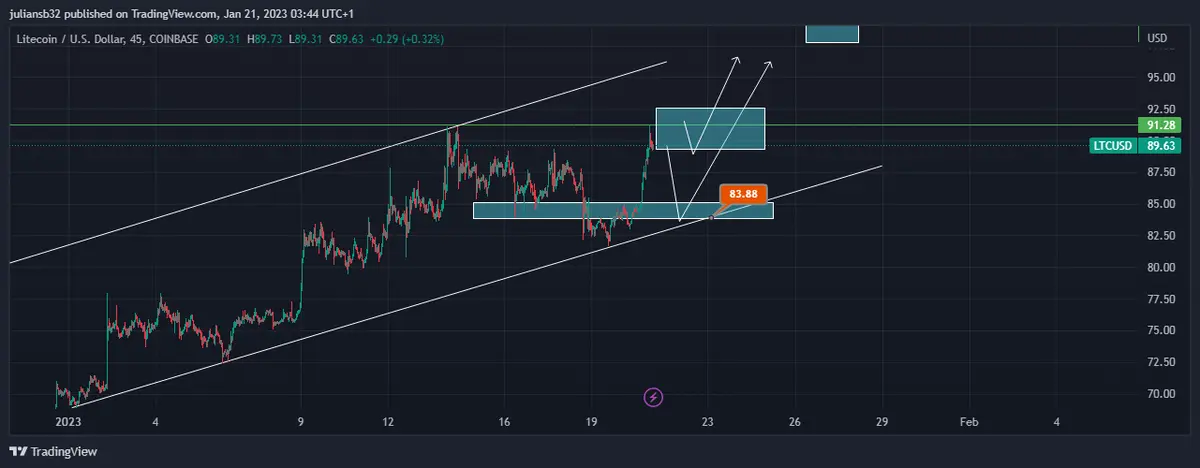Click the 2023 label on time axis

pyautogui.click(x=68, y=422)
